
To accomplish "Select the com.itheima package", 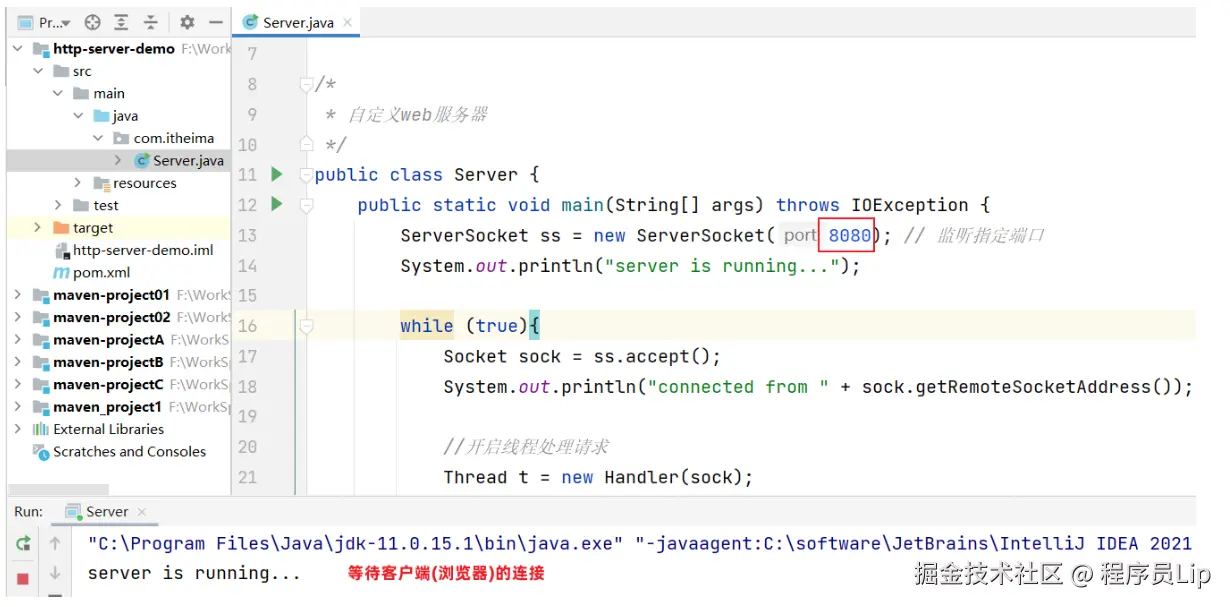I will point(174,138).
